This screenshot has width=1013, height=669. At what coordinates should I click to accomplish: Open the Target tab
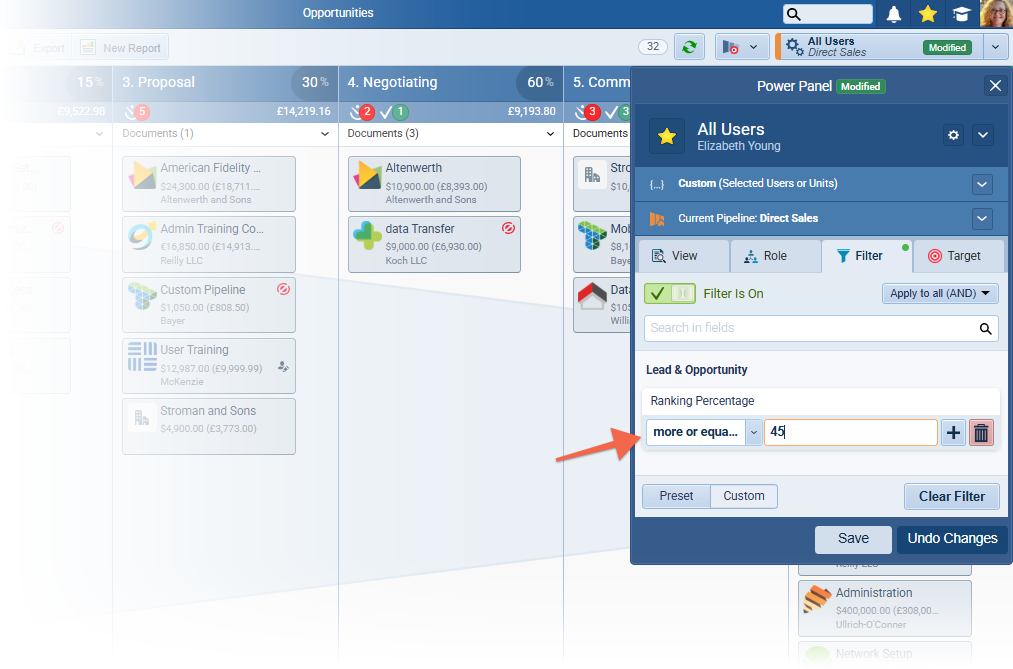point(953,256)
